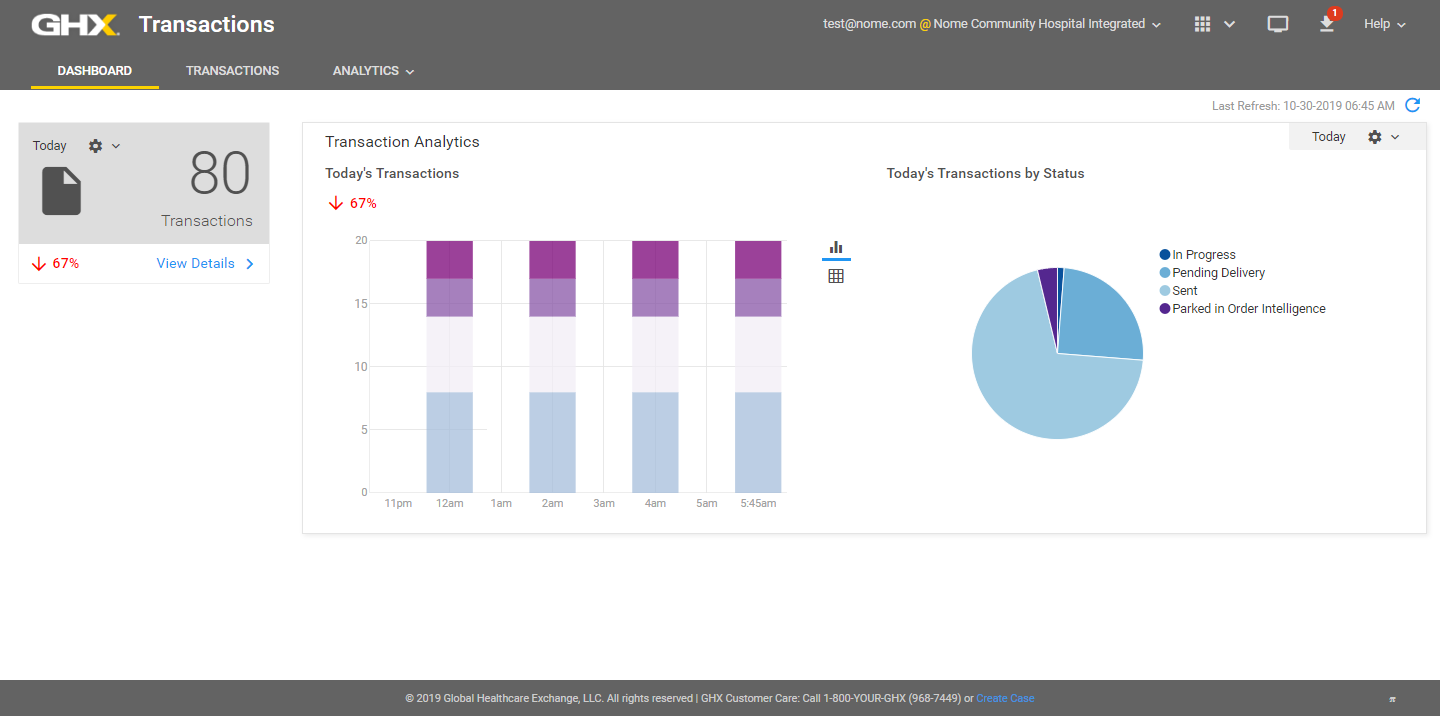Click the In Progress legend color dot
1440x716 pixels.
click(x=1165, y=255)
